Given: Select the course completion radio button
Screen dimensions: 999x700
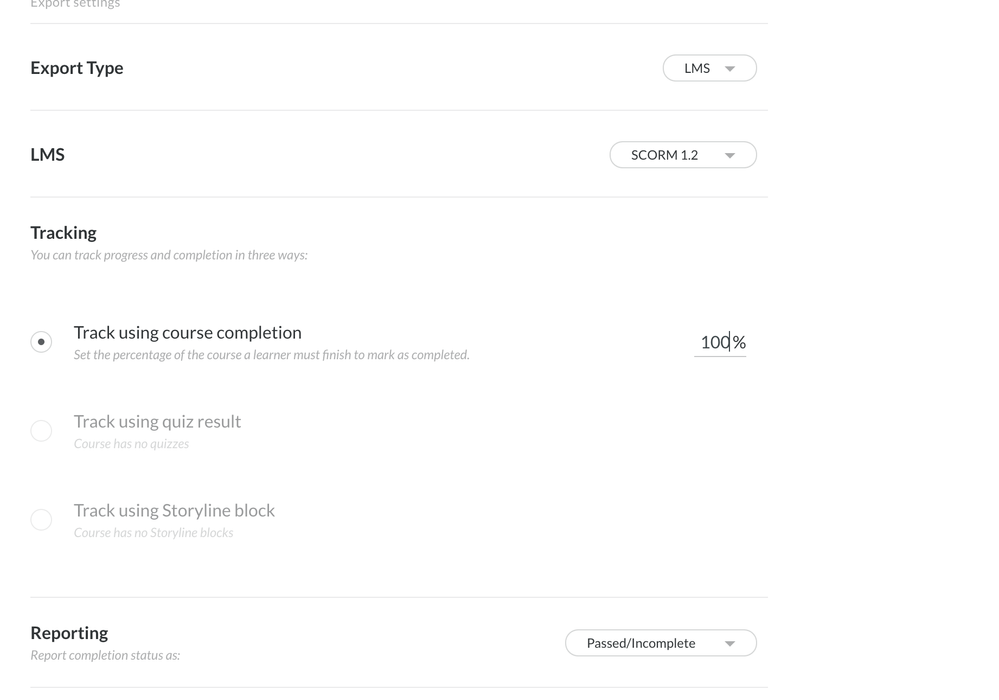Looking at the screenshot, I should pyautogui.click(x=41, y=342).
